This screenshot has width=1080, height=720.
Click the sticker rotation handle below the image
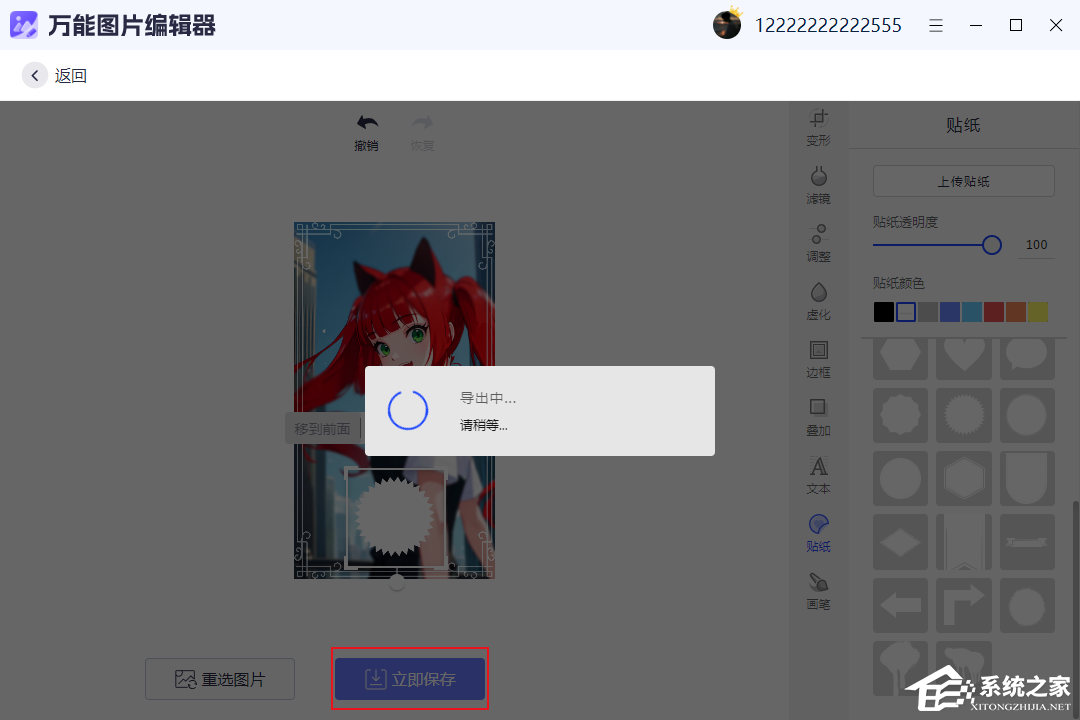tap(397, 583)
